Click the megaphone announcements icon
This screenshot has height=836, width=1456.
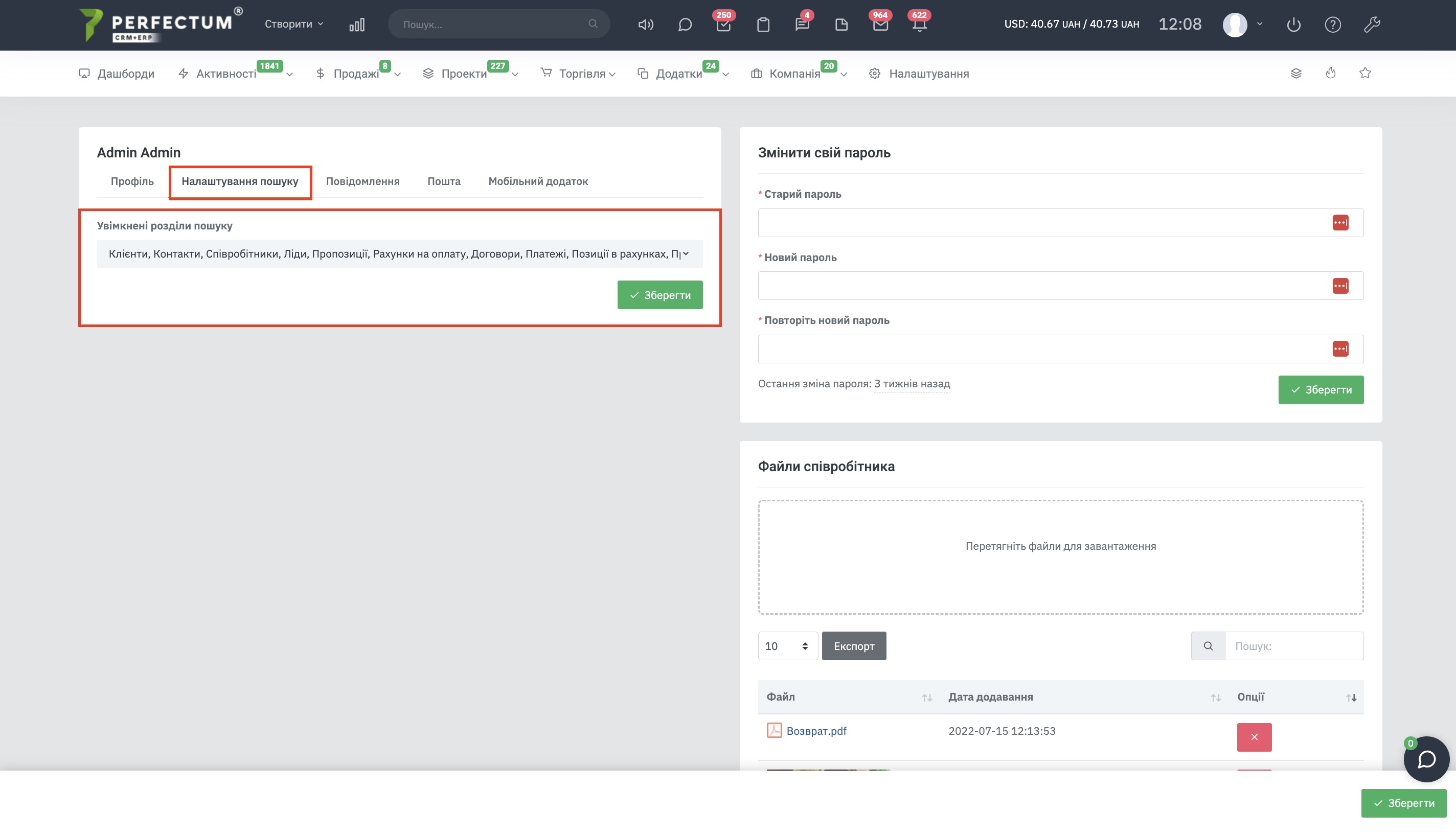646,25
